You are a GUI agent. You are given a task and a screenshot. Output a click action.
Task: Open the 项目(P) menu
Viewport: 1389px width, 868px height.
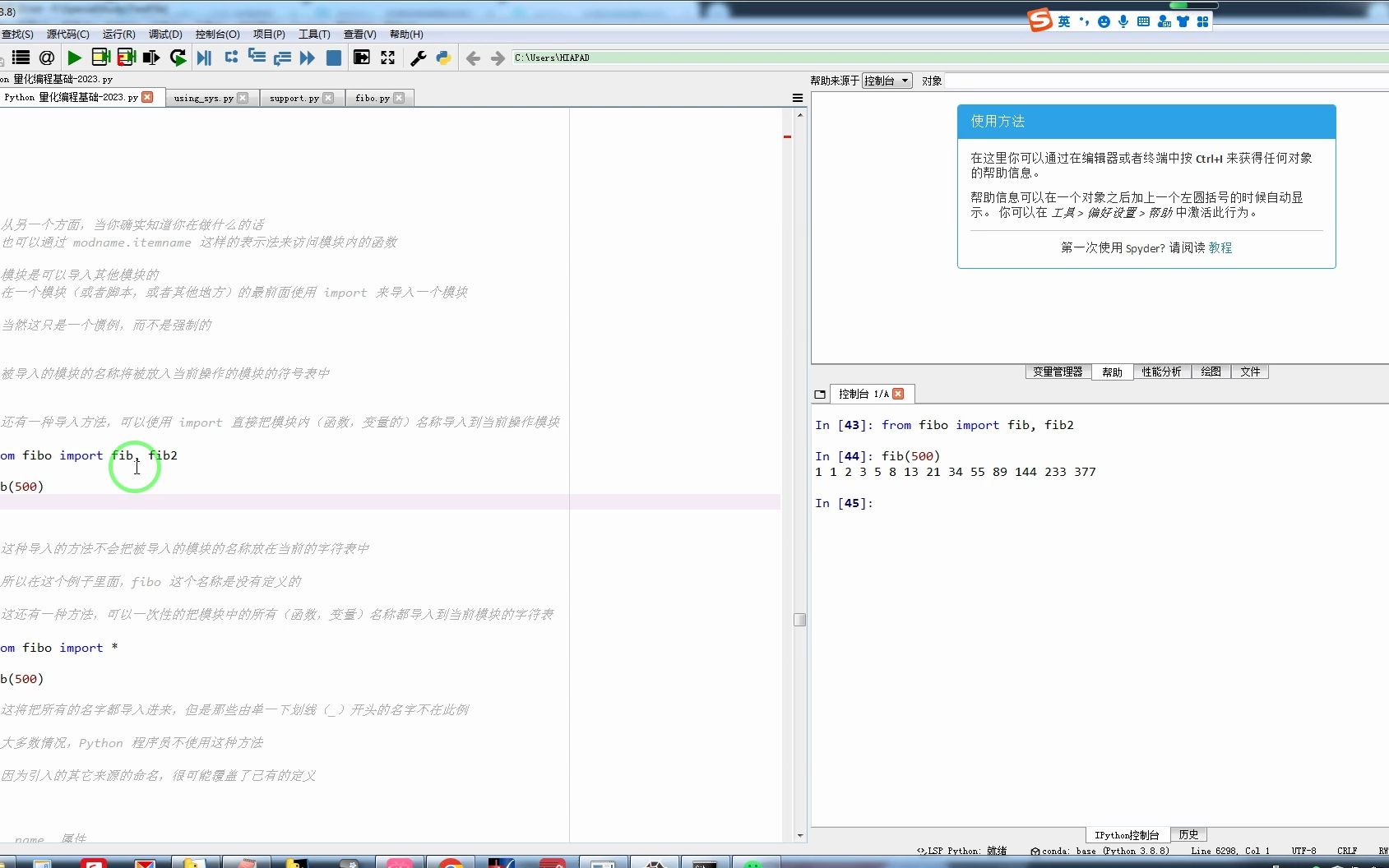(269, 35)
